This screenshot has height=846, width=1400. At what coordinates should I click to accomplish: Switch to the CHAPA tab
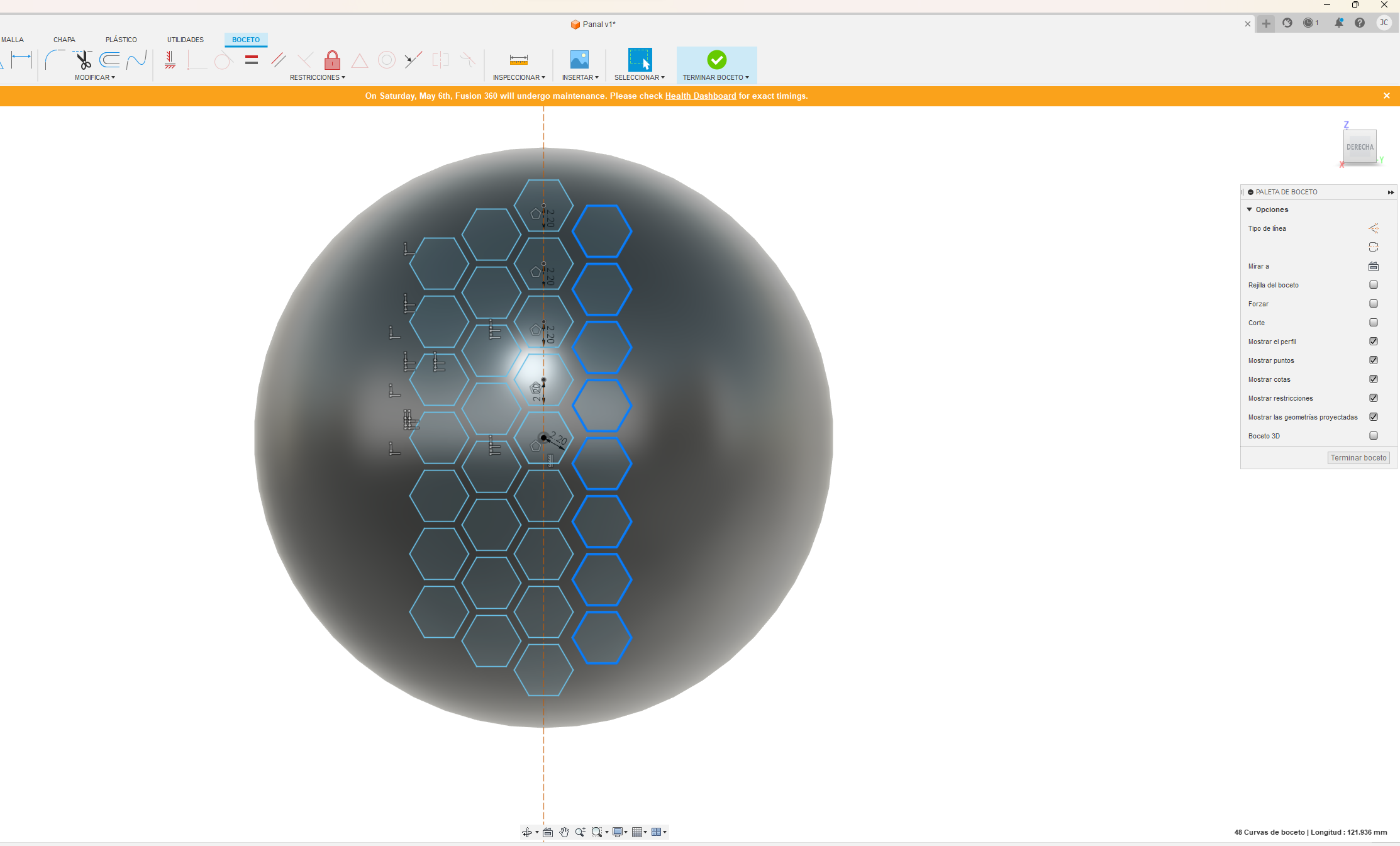[x=64, y=40]
